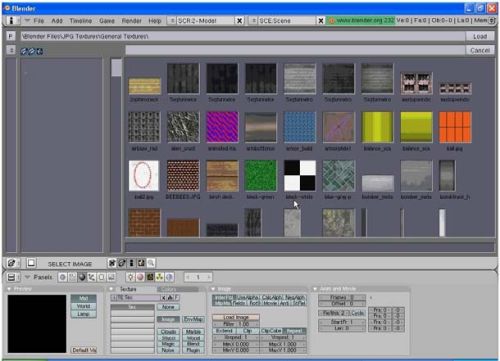This screenshot has height=361, width=500.
Task: Open the World buttons globe icon
Action: [x=170, y=277]
